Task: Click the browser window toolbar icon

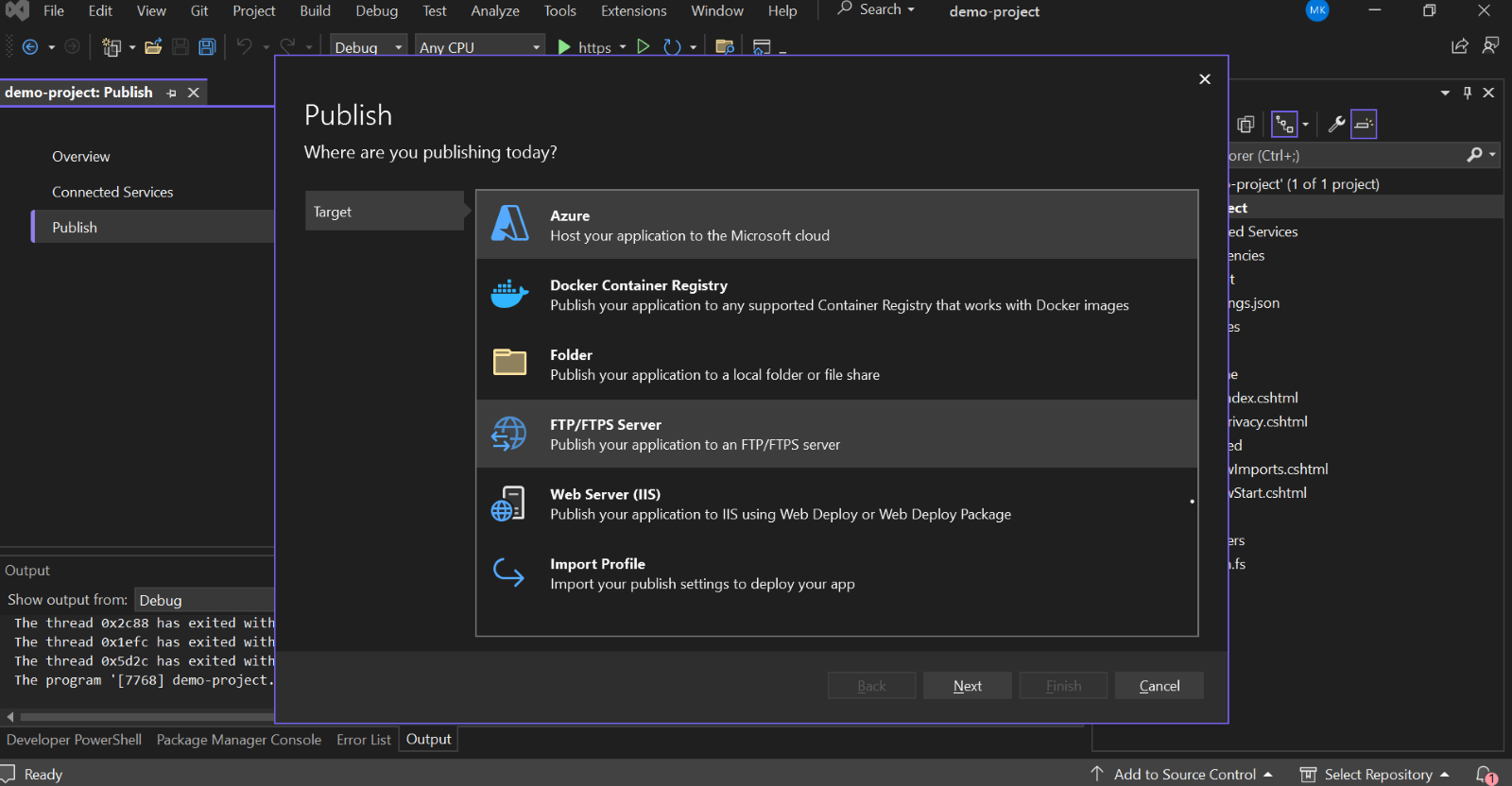Action: tap(762, 46)
